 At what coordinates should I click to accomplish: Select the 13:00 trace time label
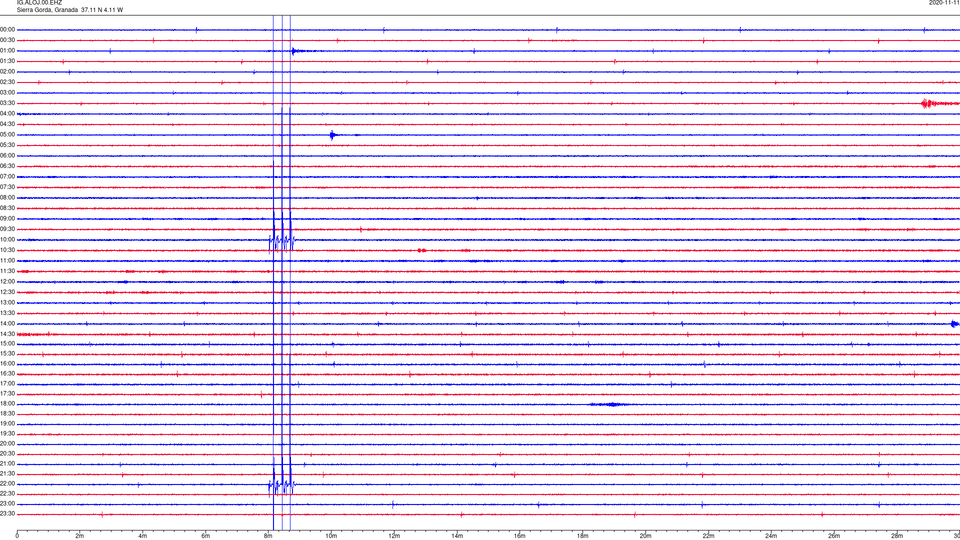pos(7,302)
